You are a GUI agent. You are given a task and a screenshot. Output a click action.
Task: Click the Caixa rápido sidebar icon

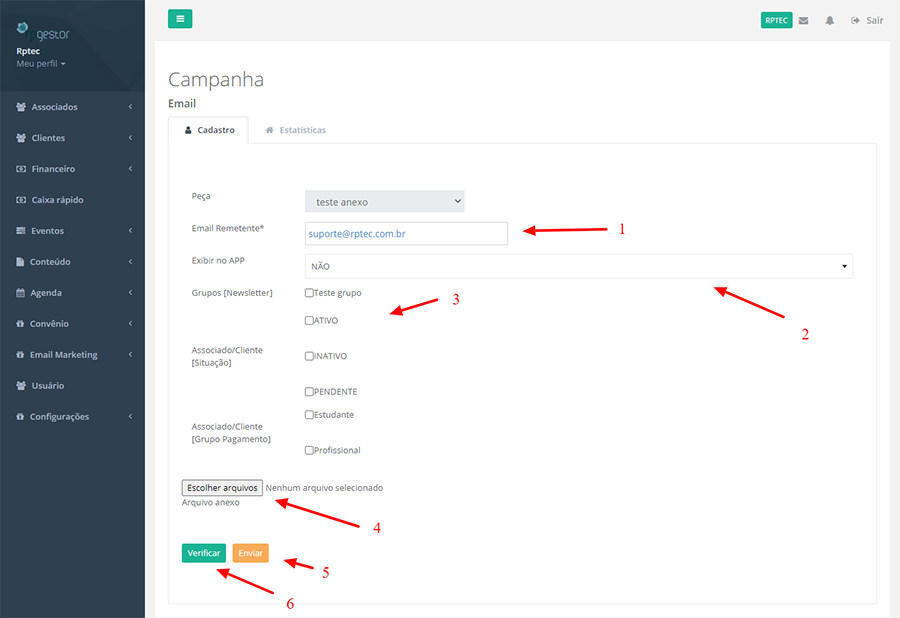(x=21, y=200)
